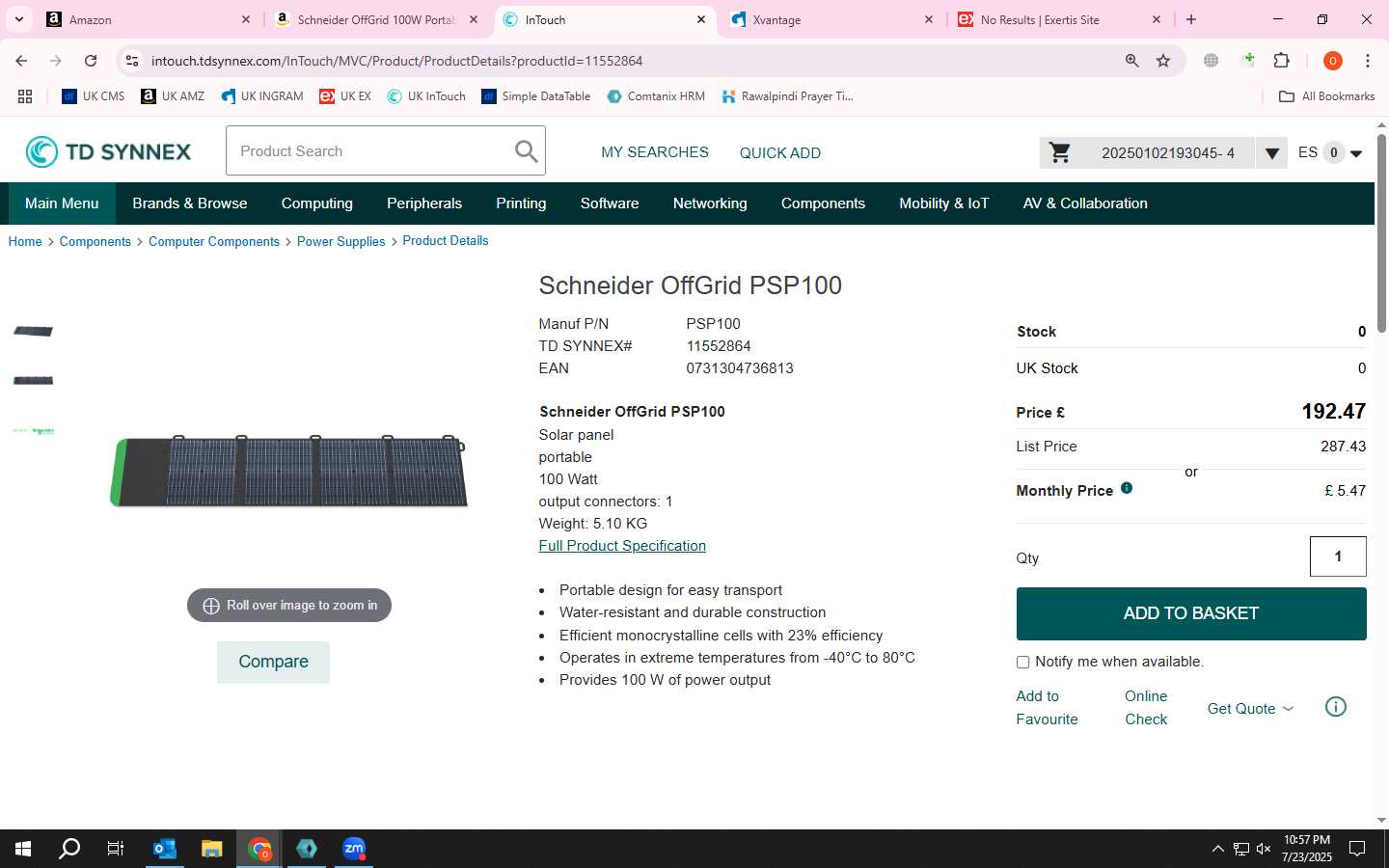Image resolution: width=1389 pixels, height=868 pixels.
Task: Select the third thumbnail with Schneider logo
Action: click(x=34, y=430)
